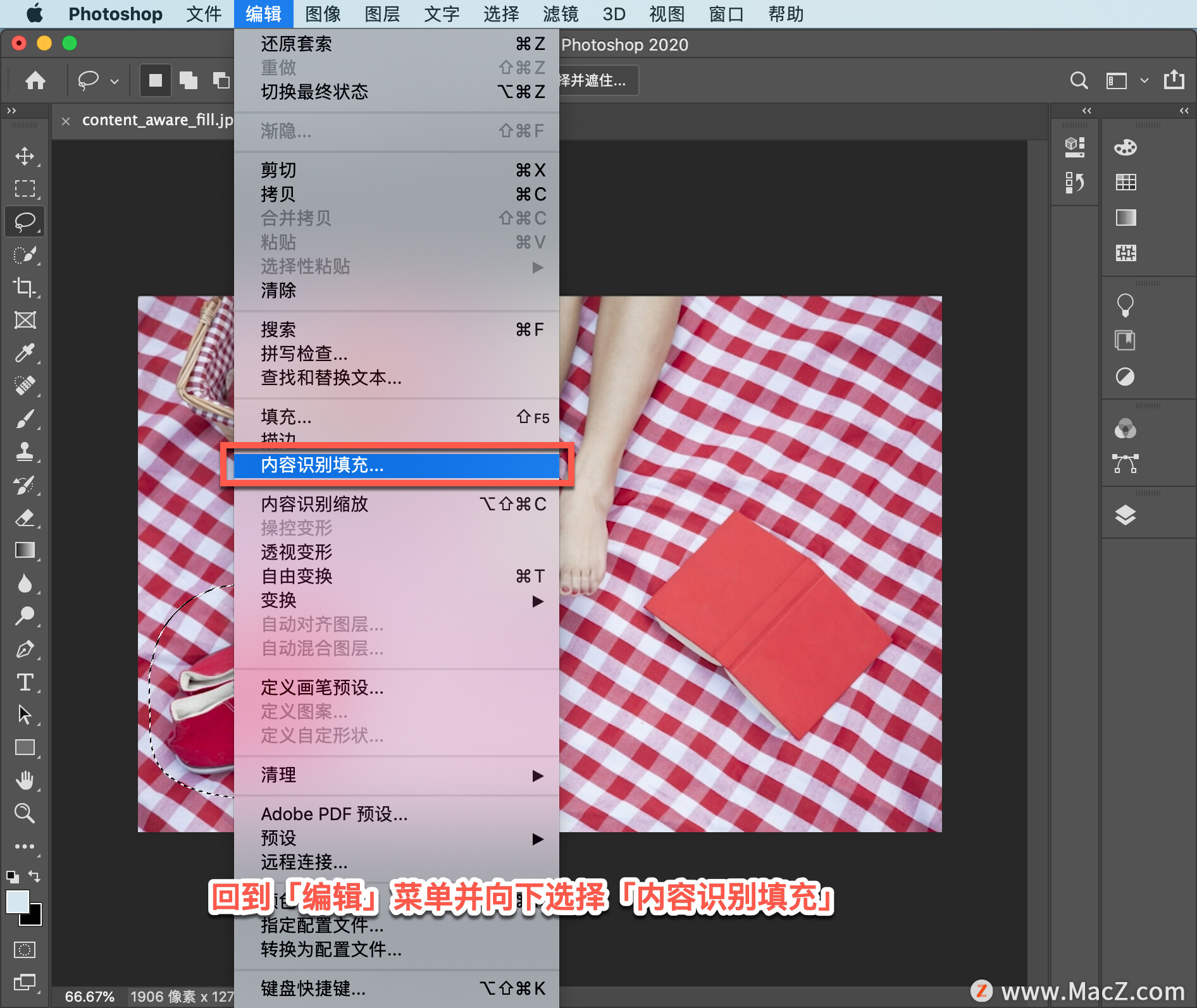Enable New Selection mode in options bar
Screen dimensions: 1197x1008
155,80
